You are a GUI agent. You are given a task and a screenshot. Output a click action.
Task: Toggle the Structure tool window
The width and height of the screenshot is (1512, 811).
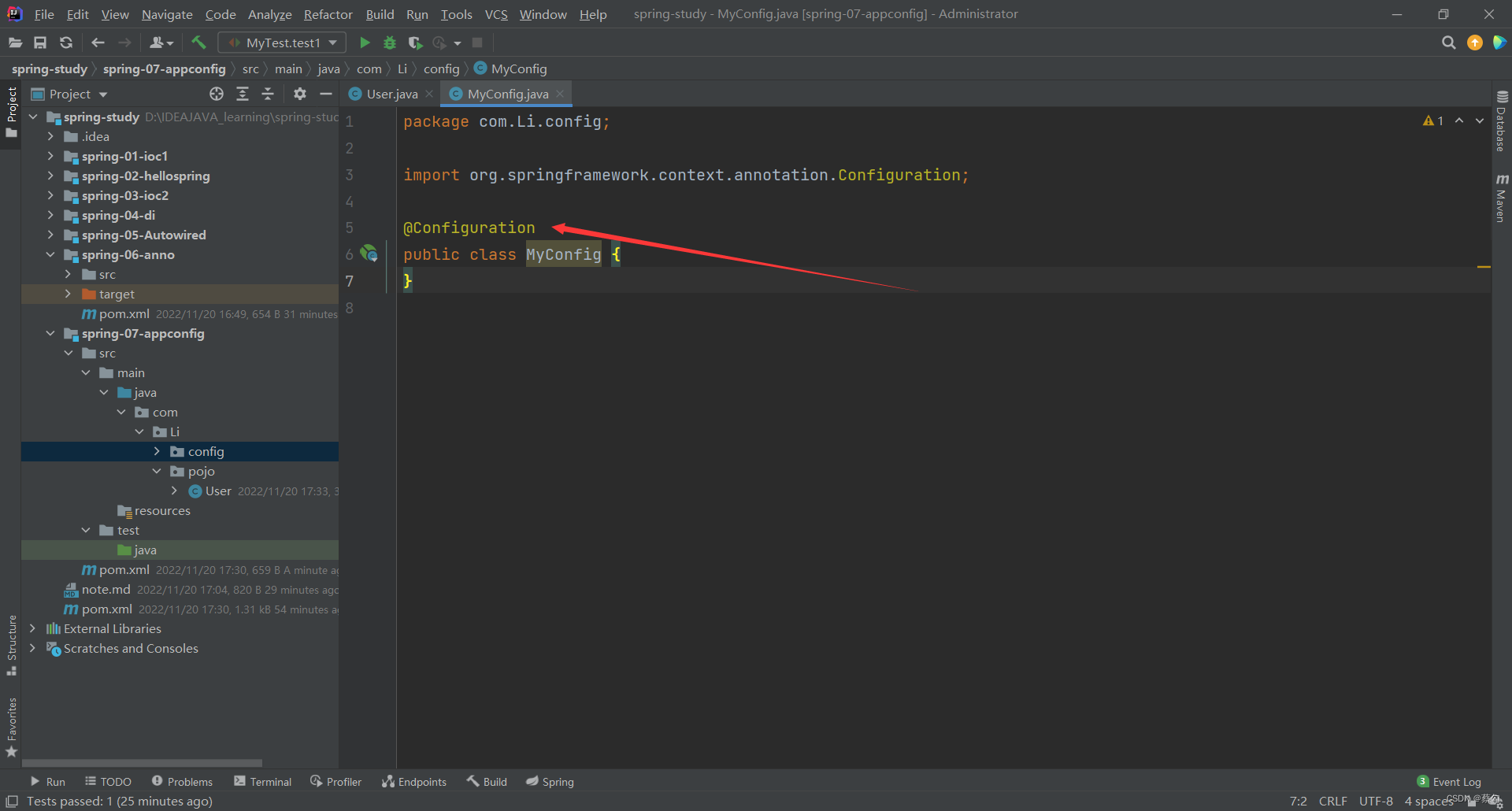(x=13, y=643)
